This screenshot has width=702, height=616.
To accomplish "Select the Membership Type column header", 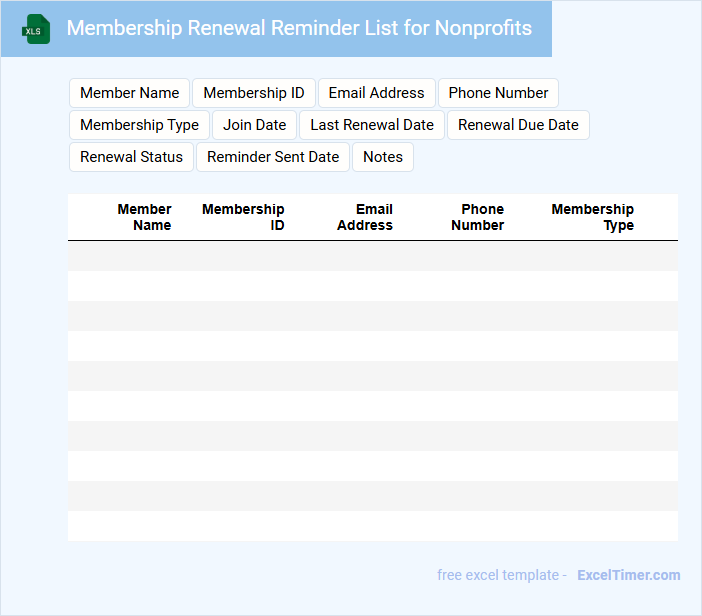I will (593, 217).
